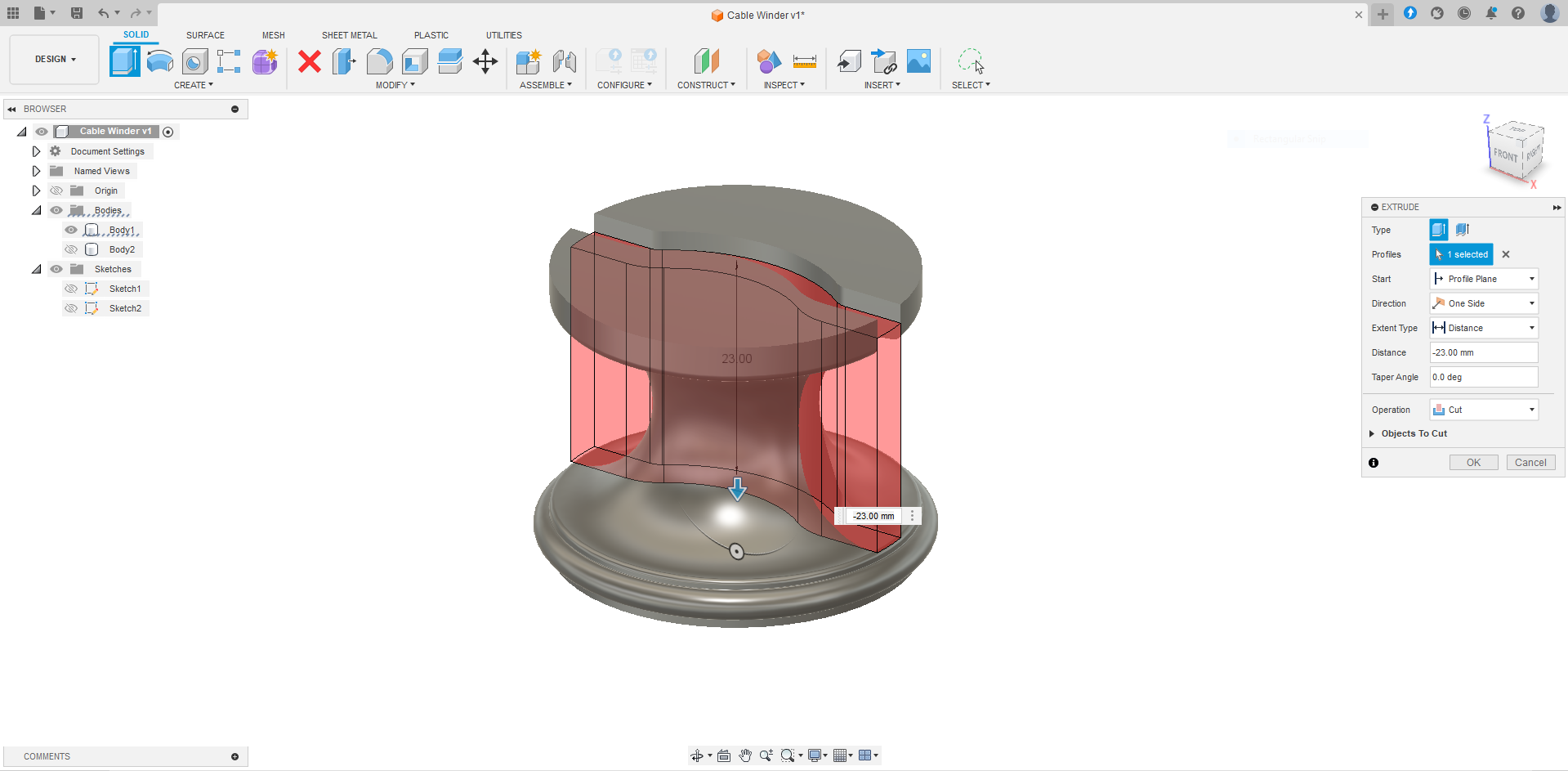Click the Profiles 1 selected button
Screen dimensions: 1568x771
point(1461,254)
